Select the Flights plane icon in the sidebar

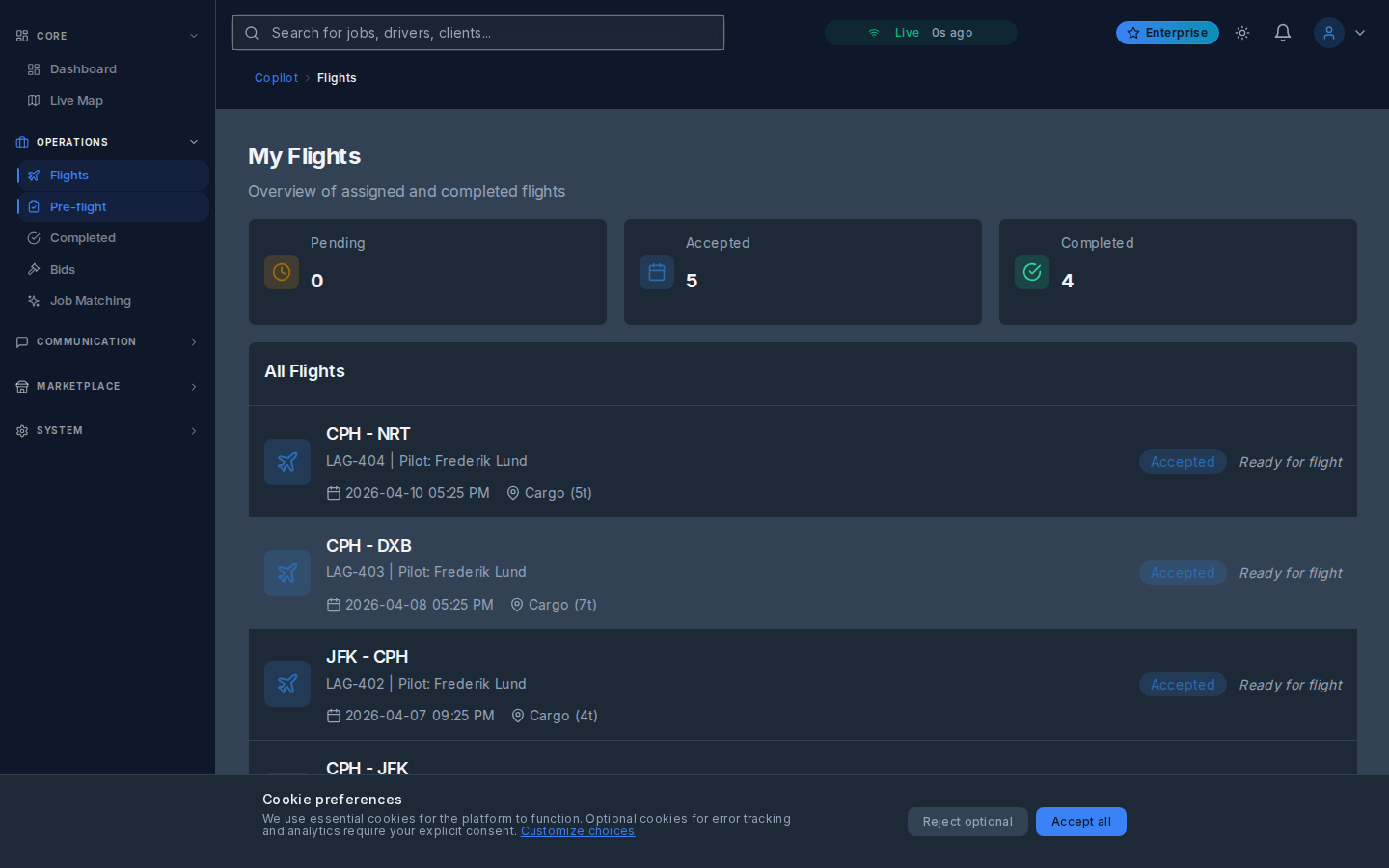coord(33,176)
